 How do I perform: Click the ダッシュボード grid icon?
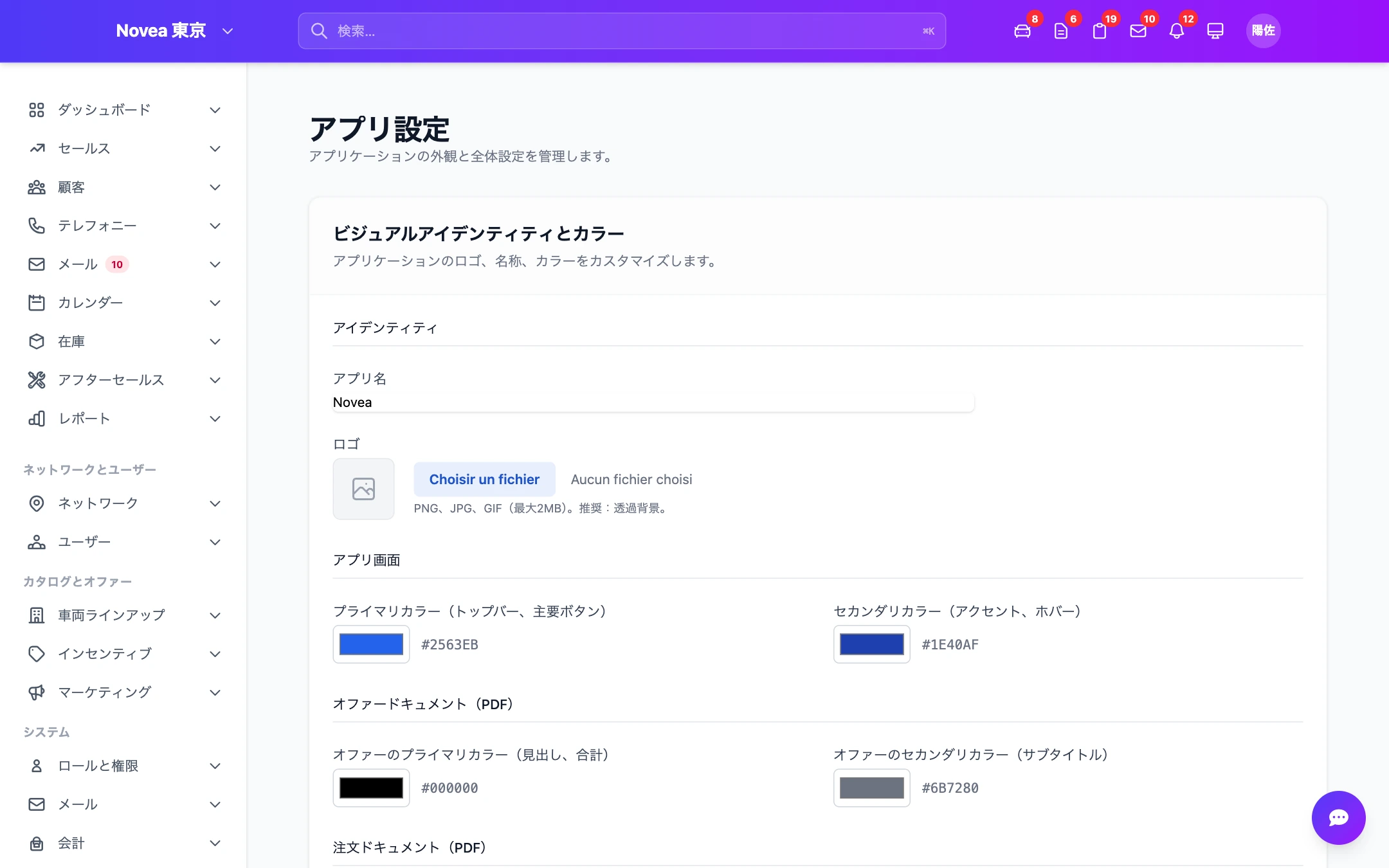click(x=37, y=110)
